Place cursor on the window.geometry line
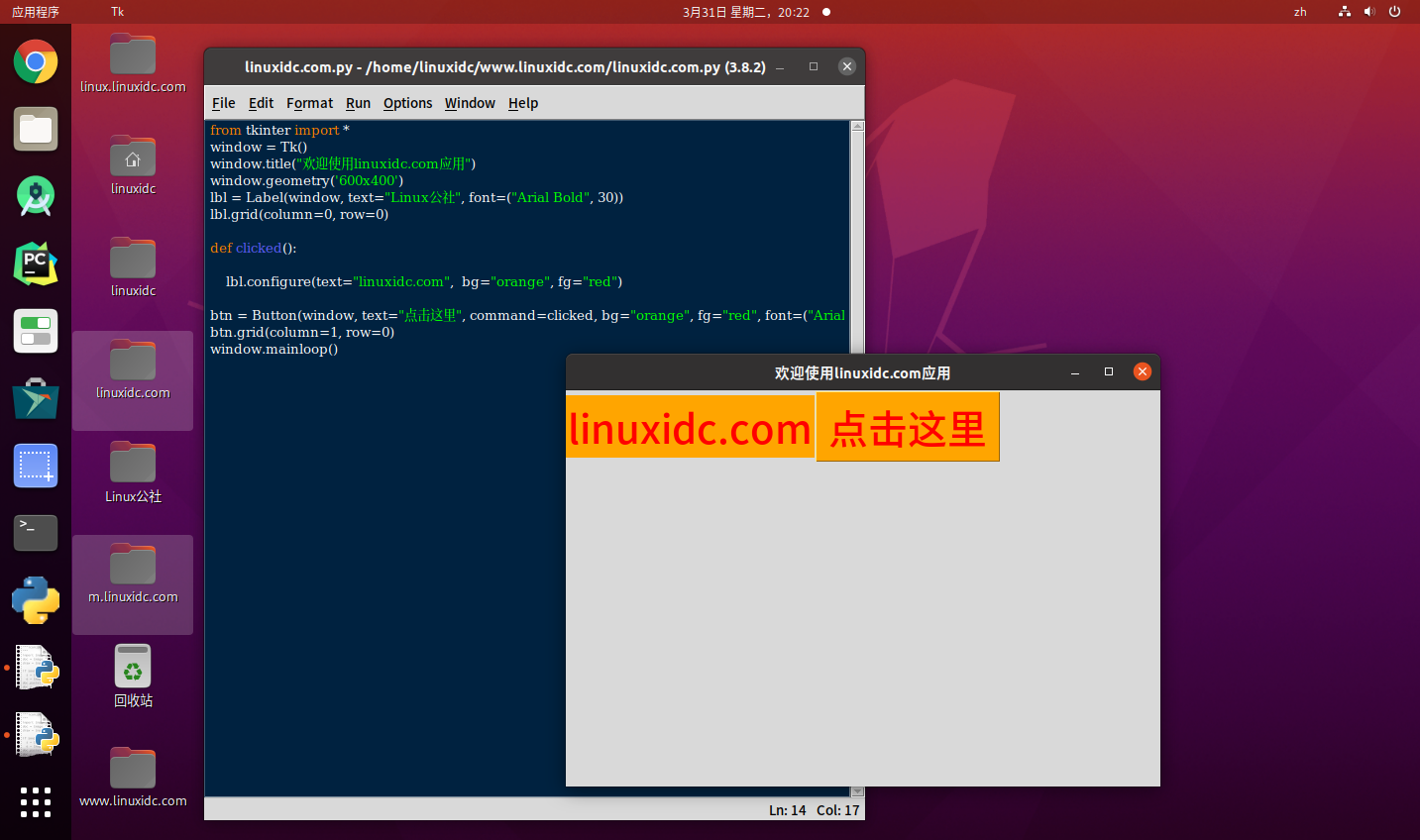The width and height of the screenshot is (1420, 840). 306,180
